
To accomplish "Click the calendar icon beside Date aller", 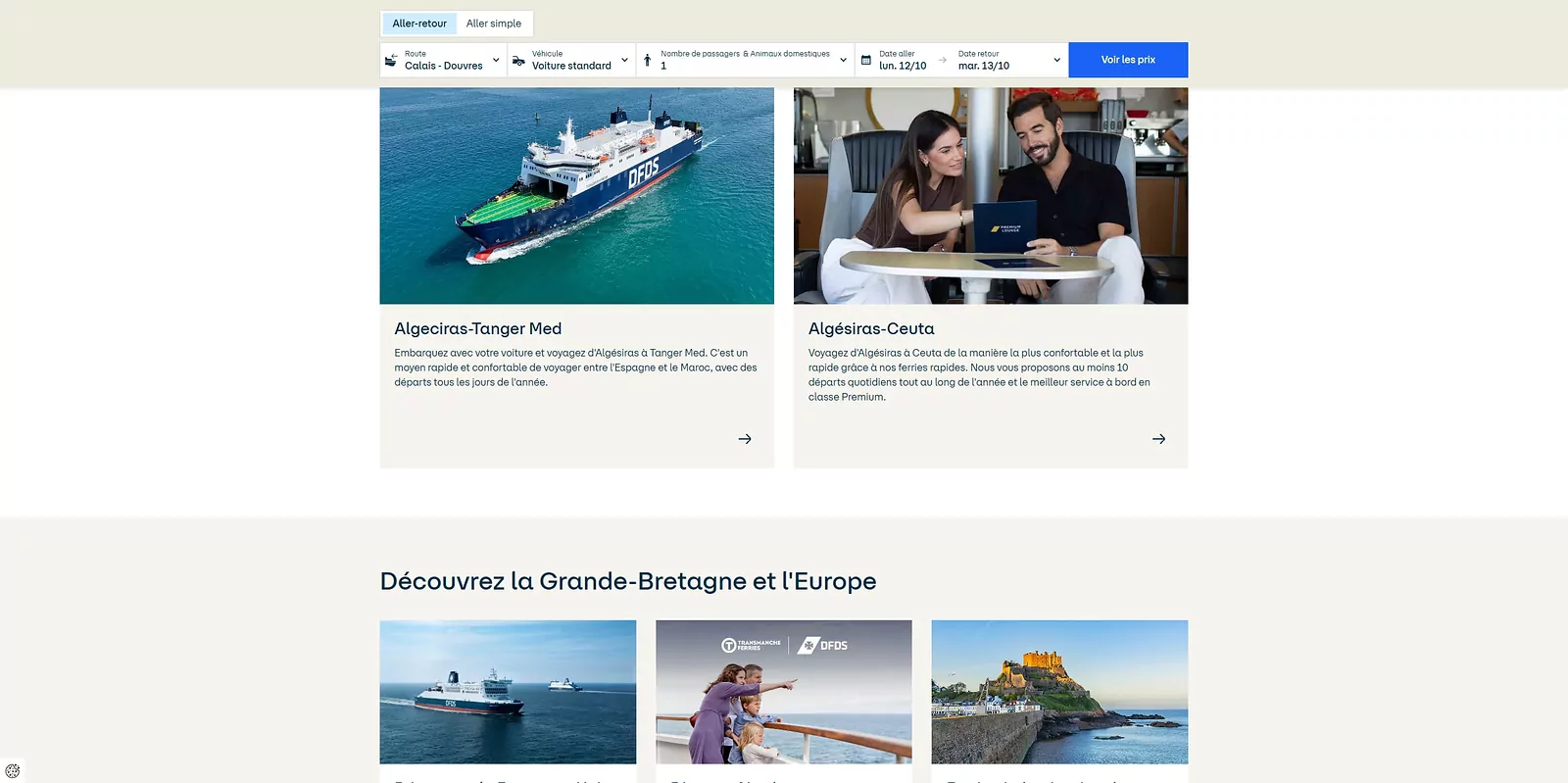I will tap(865, 61).
